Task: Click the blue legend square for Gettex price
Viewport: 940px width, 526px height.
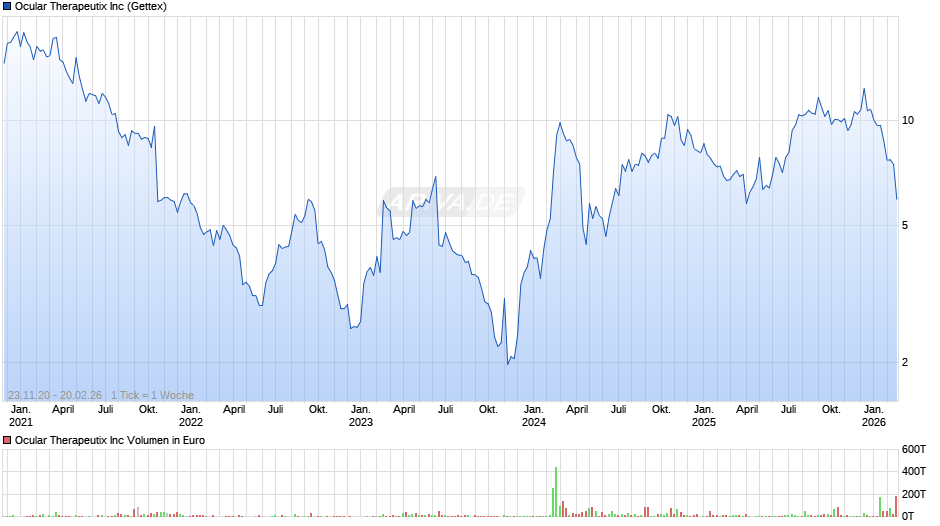Action: [7, 7]
